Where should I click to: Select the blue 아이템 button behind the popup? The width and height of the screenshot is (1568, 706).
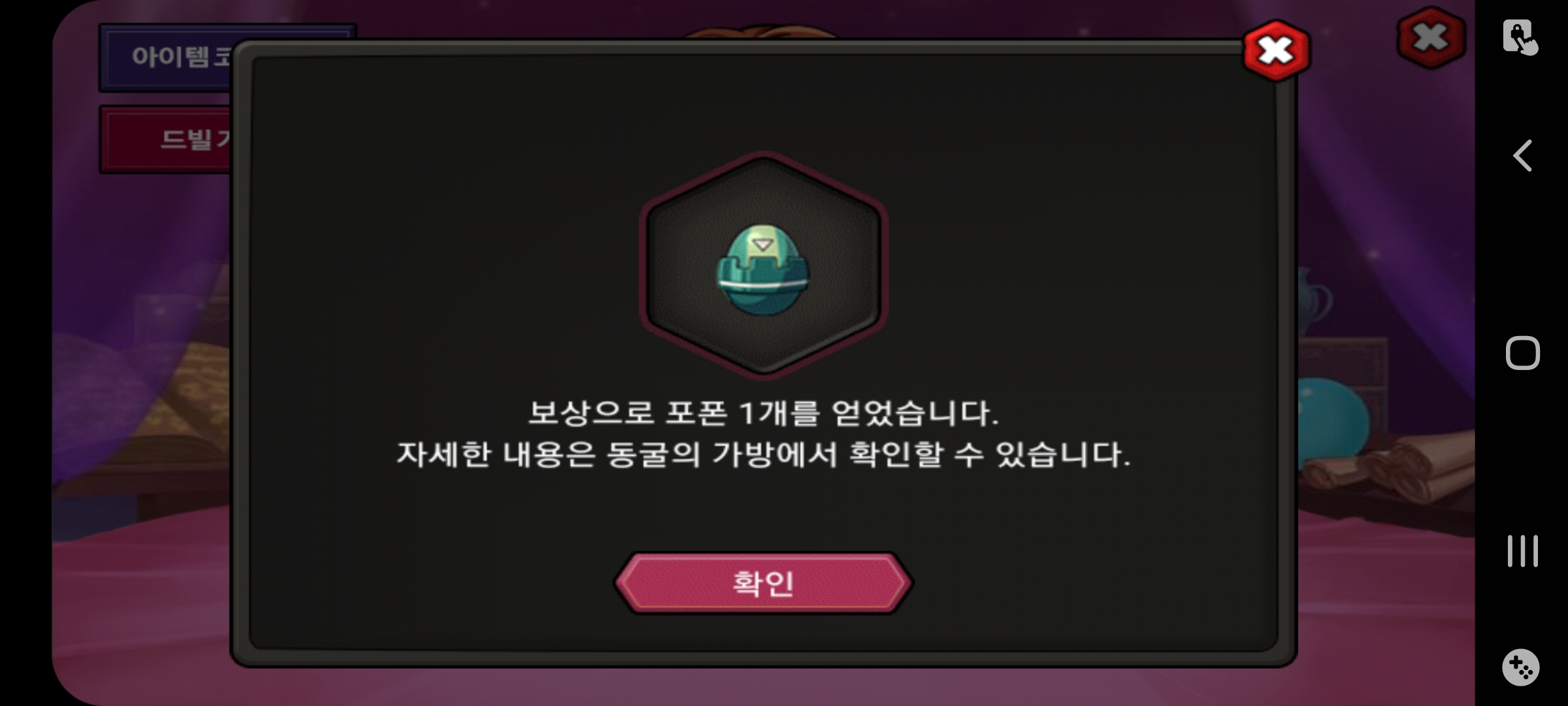166,58
